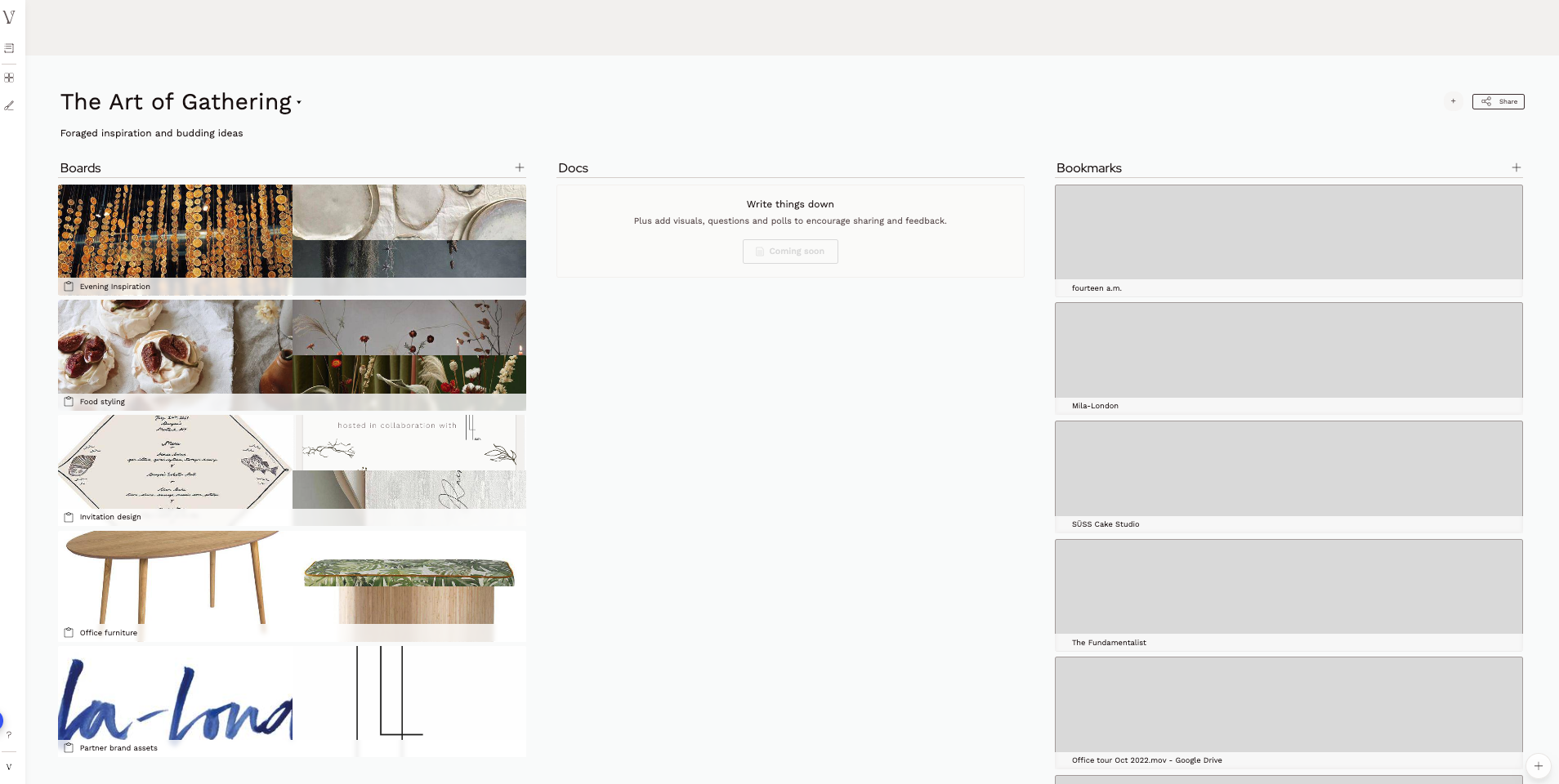Open the Partner brand assets board
The height and width of the screenshot is (784, 1559).
click(292, 698)
